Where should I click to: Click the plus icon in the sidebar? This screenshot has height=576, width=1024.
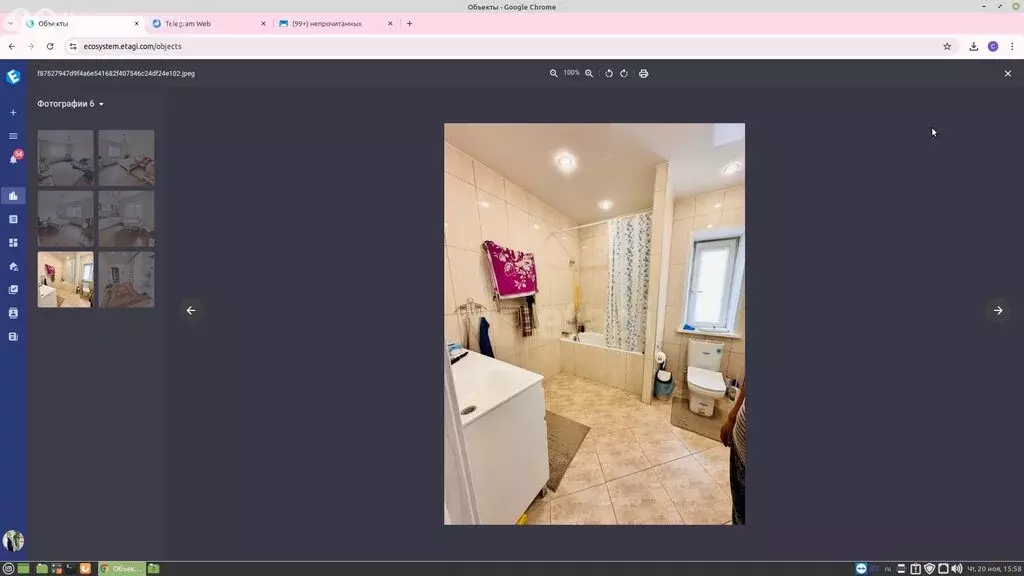(13, 112)
